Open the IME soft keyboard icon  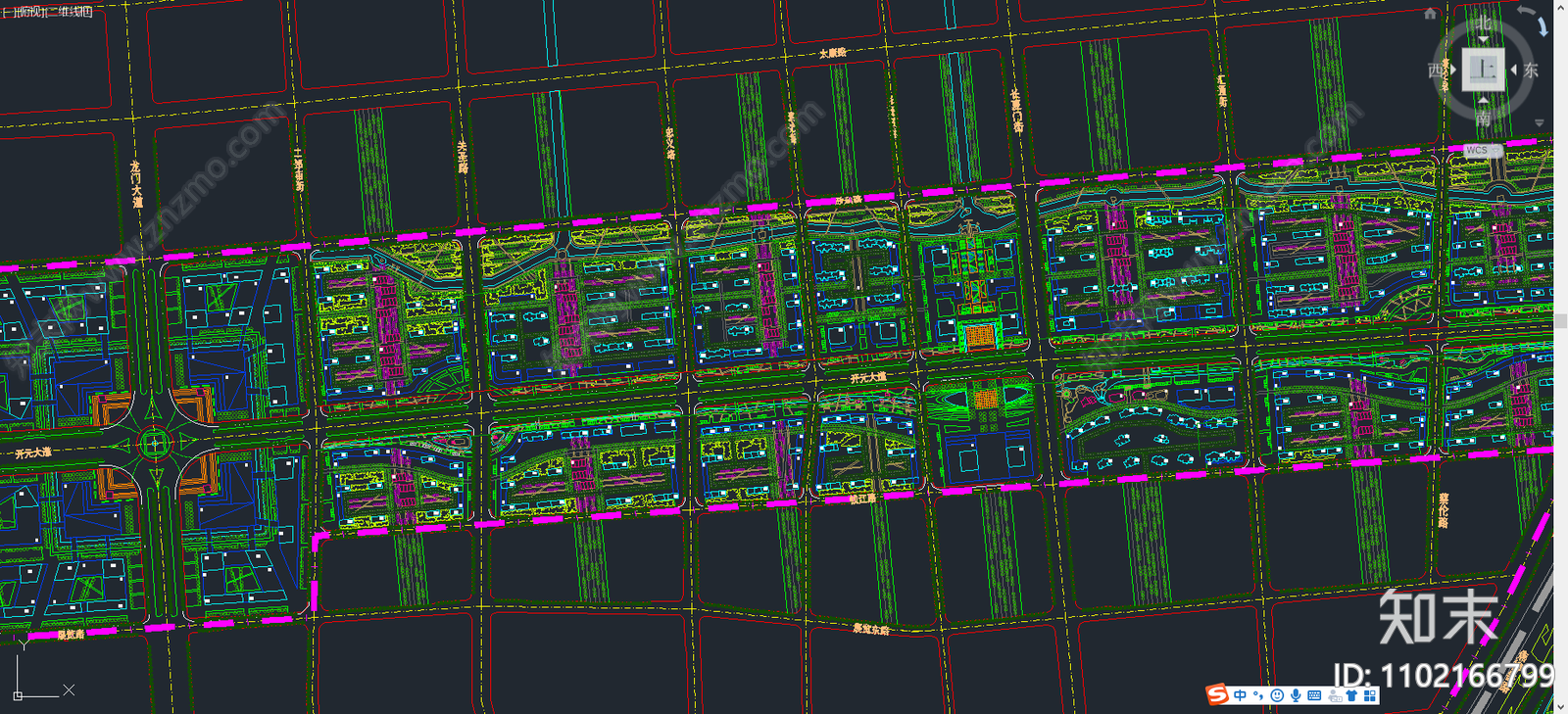[x=1314, y=695]
